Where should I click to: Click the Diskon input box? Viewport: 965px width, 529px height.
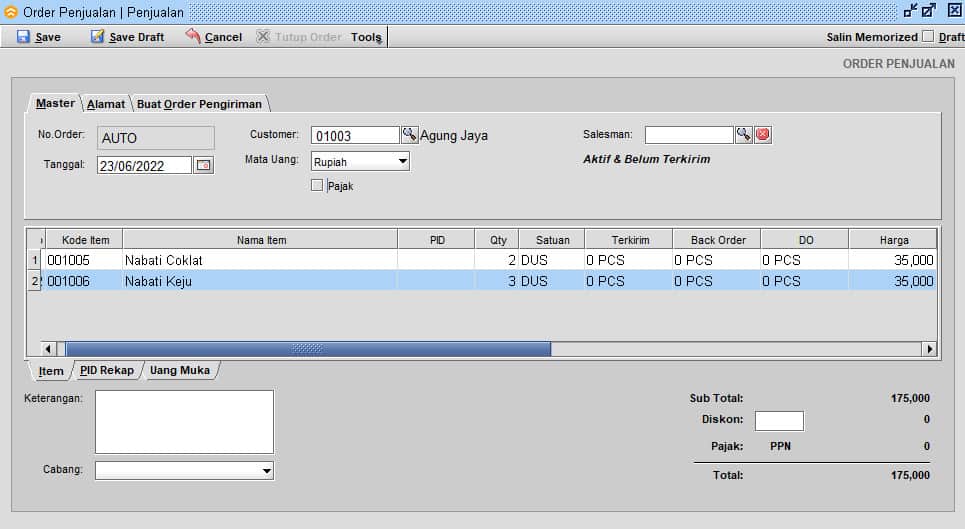(x=779, y=421)
